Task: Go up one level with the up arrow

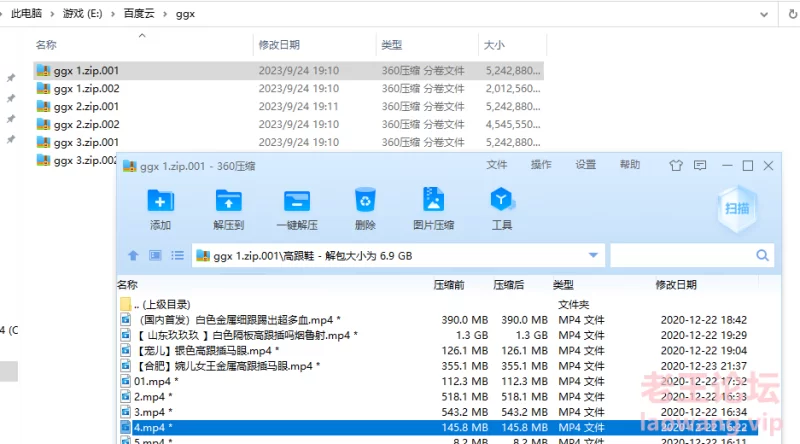Action: [x=133, y=255]
